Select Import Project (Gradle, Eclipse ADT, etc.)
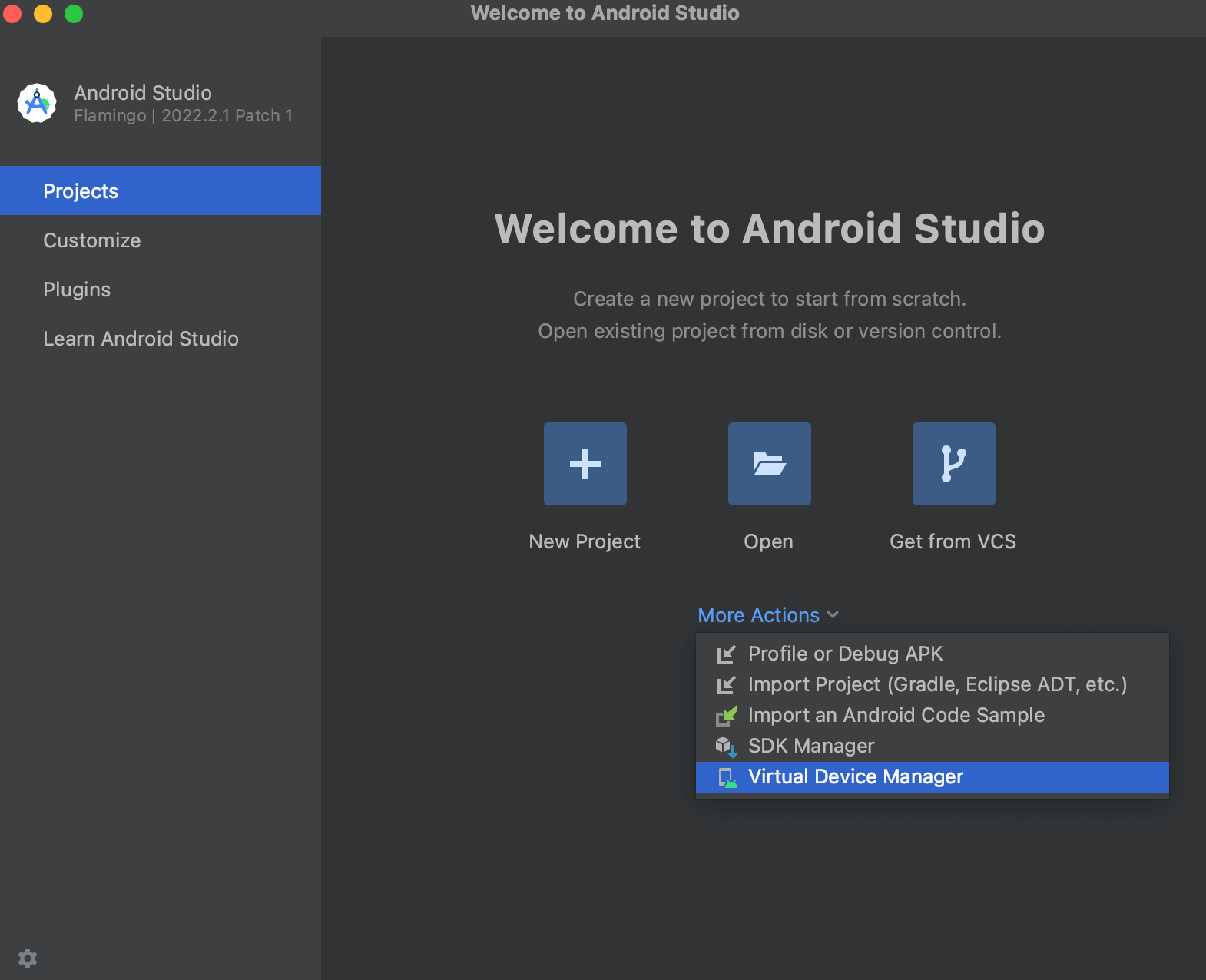 pyautogui.click(x=932, y=684)
